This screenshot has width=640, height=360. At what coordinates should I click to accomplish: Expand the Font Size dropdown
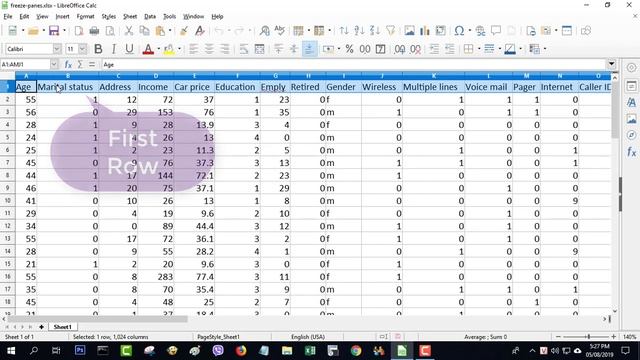82,49
